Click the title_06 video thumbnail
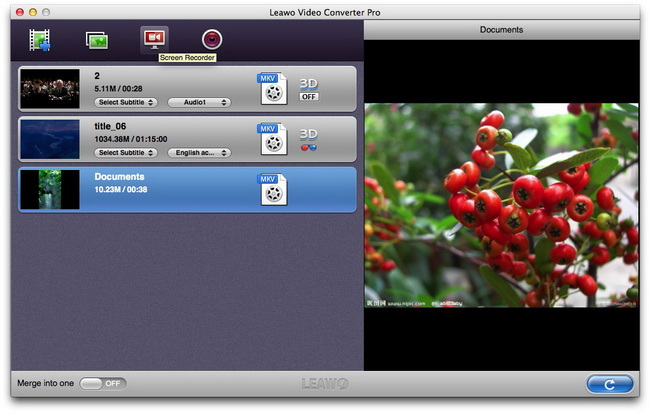This screenshot has width=650, height=413. click(49, 139)
